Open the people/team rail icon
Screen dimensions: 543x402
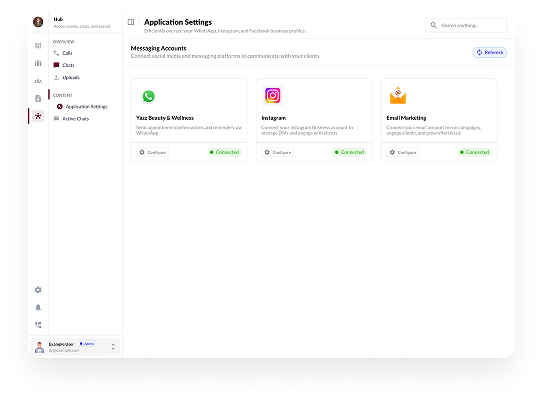38,81
